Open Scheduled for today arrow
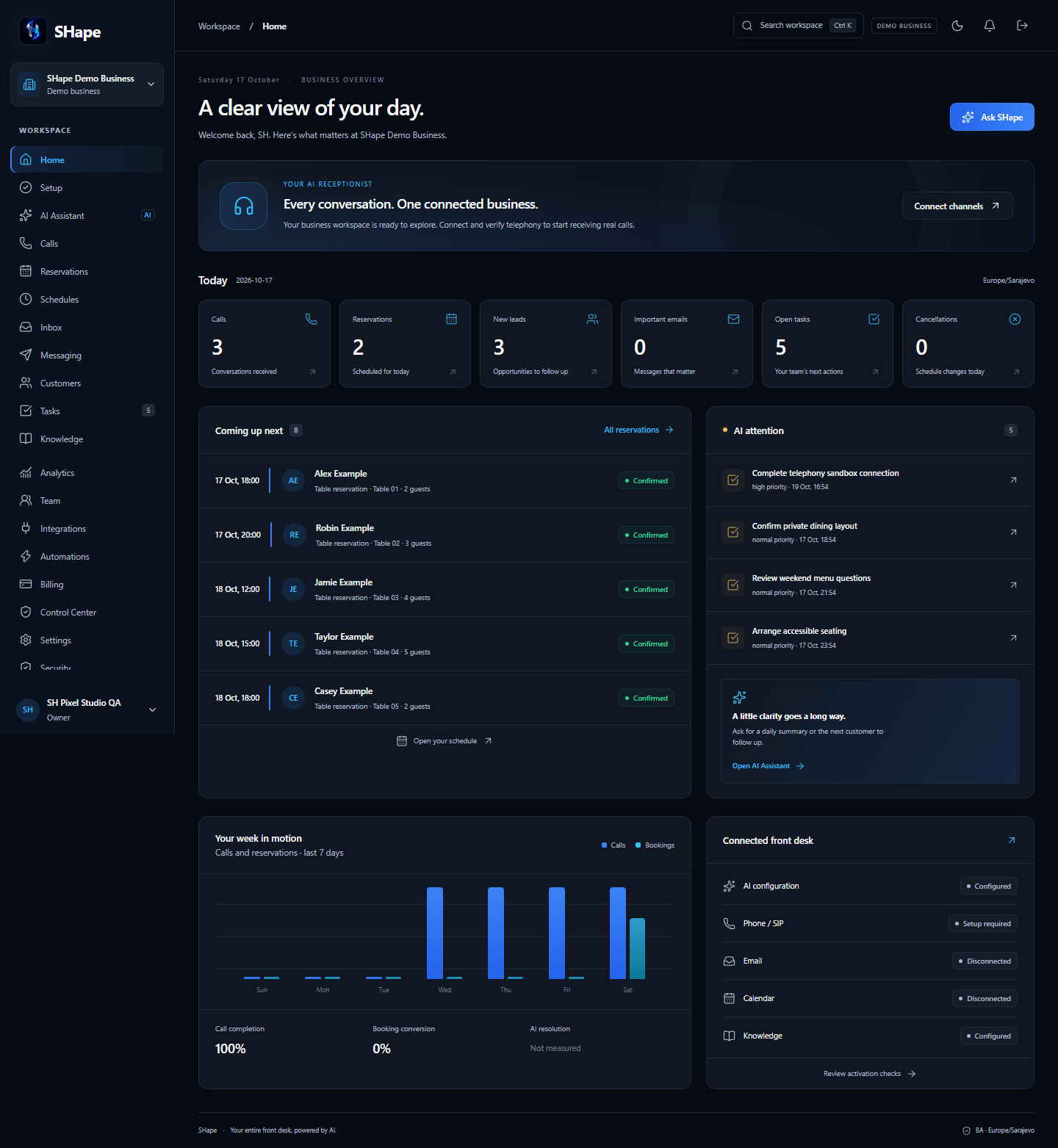 [x=453, y=372]
